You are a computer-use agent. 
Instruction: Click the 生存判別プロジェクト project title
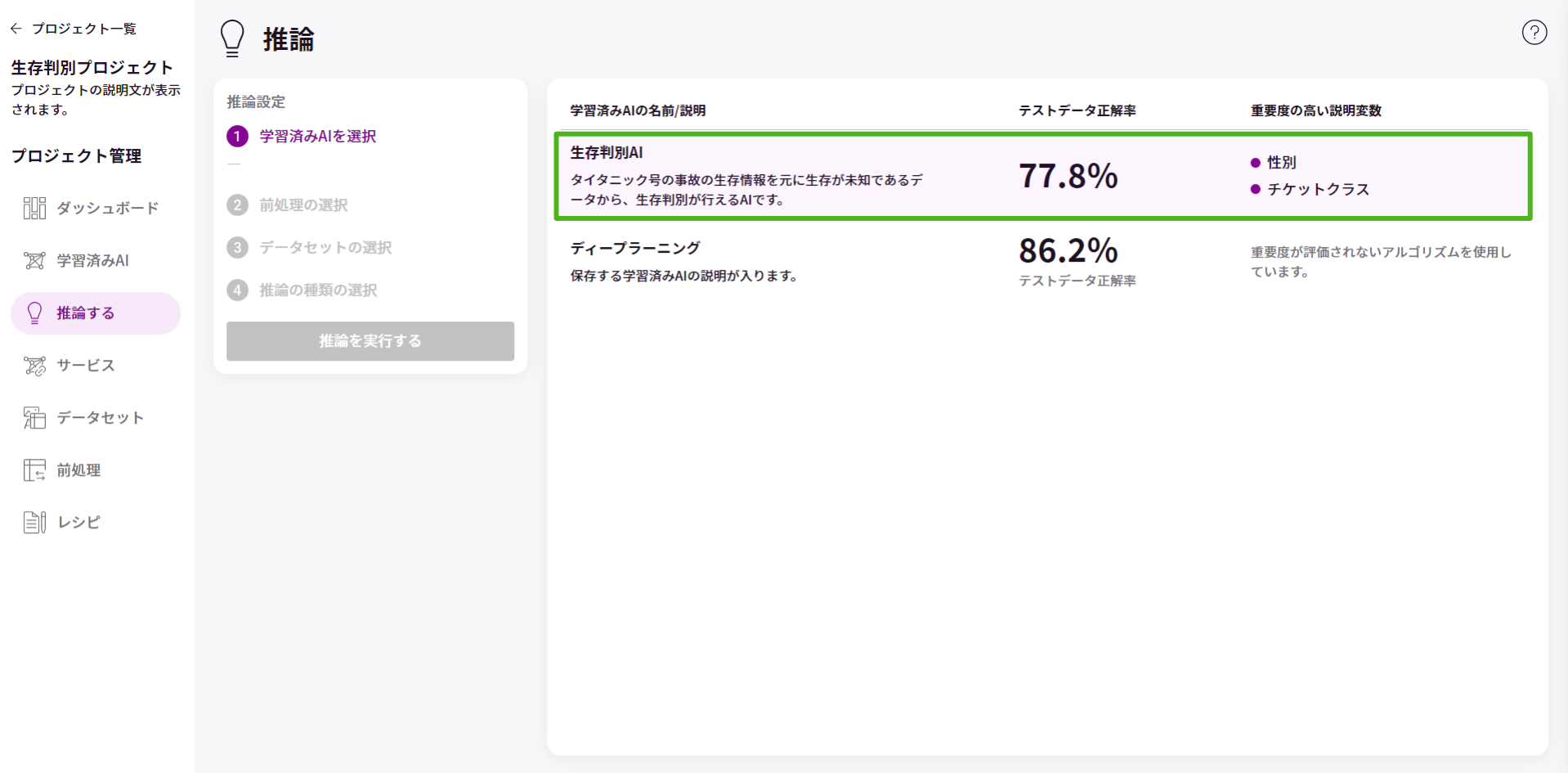92,67
